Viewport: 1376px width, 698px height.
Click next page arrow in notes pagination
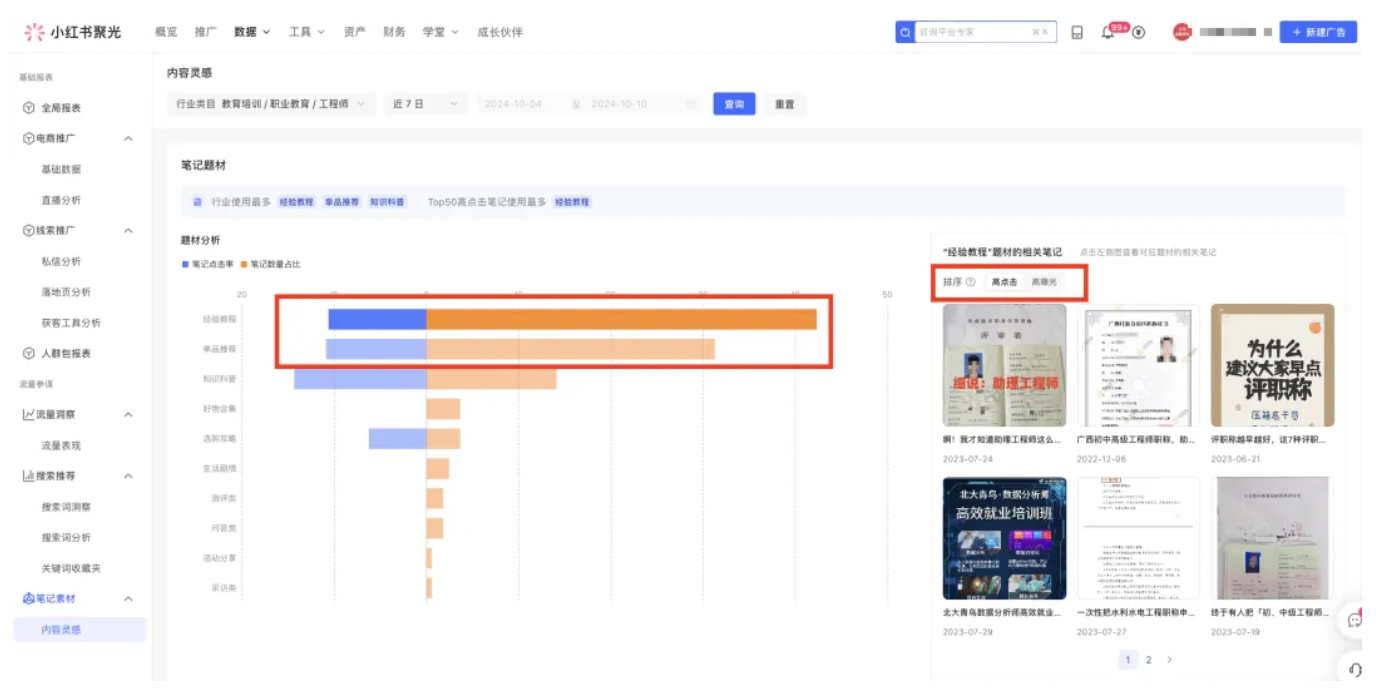(1170, 660)
